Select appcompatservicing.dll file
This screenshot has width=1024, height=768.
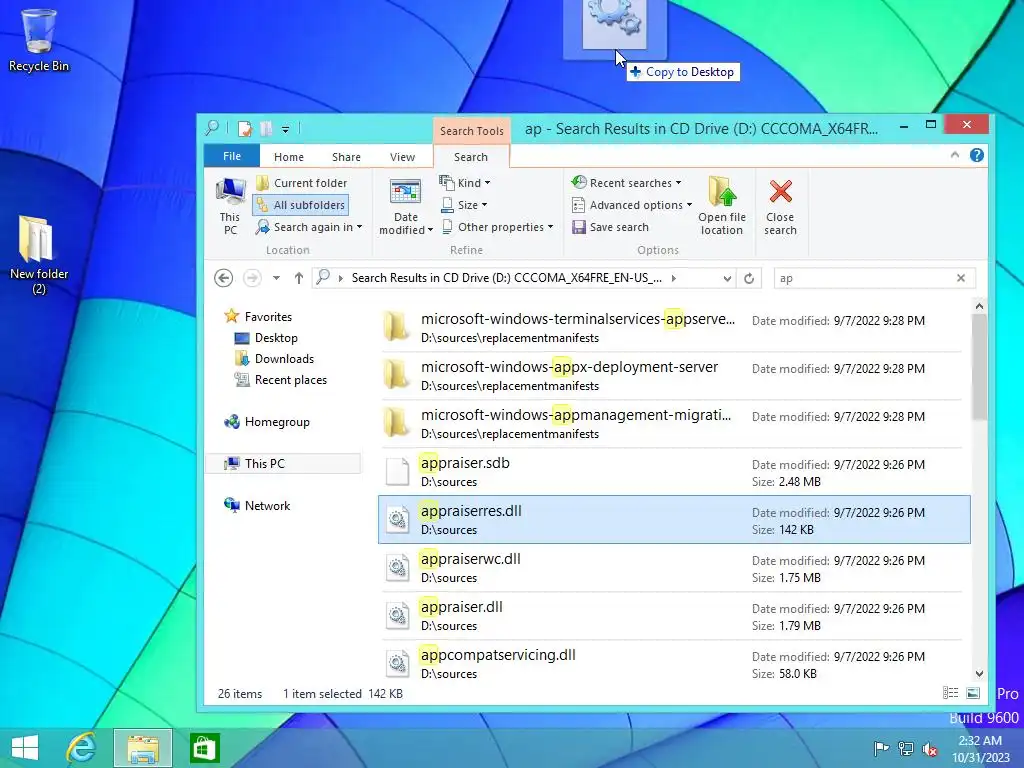(674, 664)
